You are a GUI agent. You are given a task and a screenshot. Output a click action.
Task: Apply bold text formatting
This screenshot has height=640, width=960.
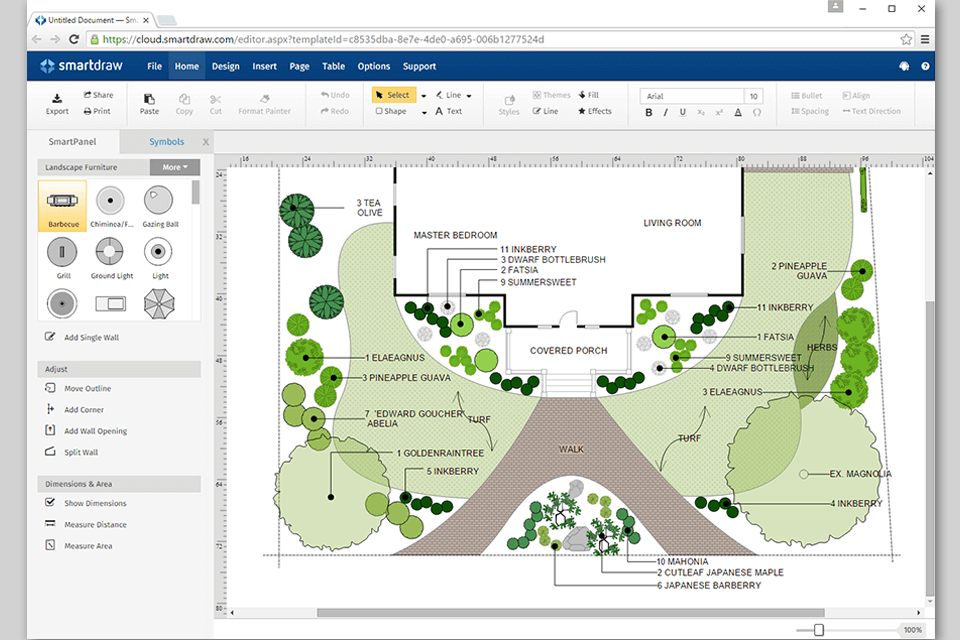649,112
